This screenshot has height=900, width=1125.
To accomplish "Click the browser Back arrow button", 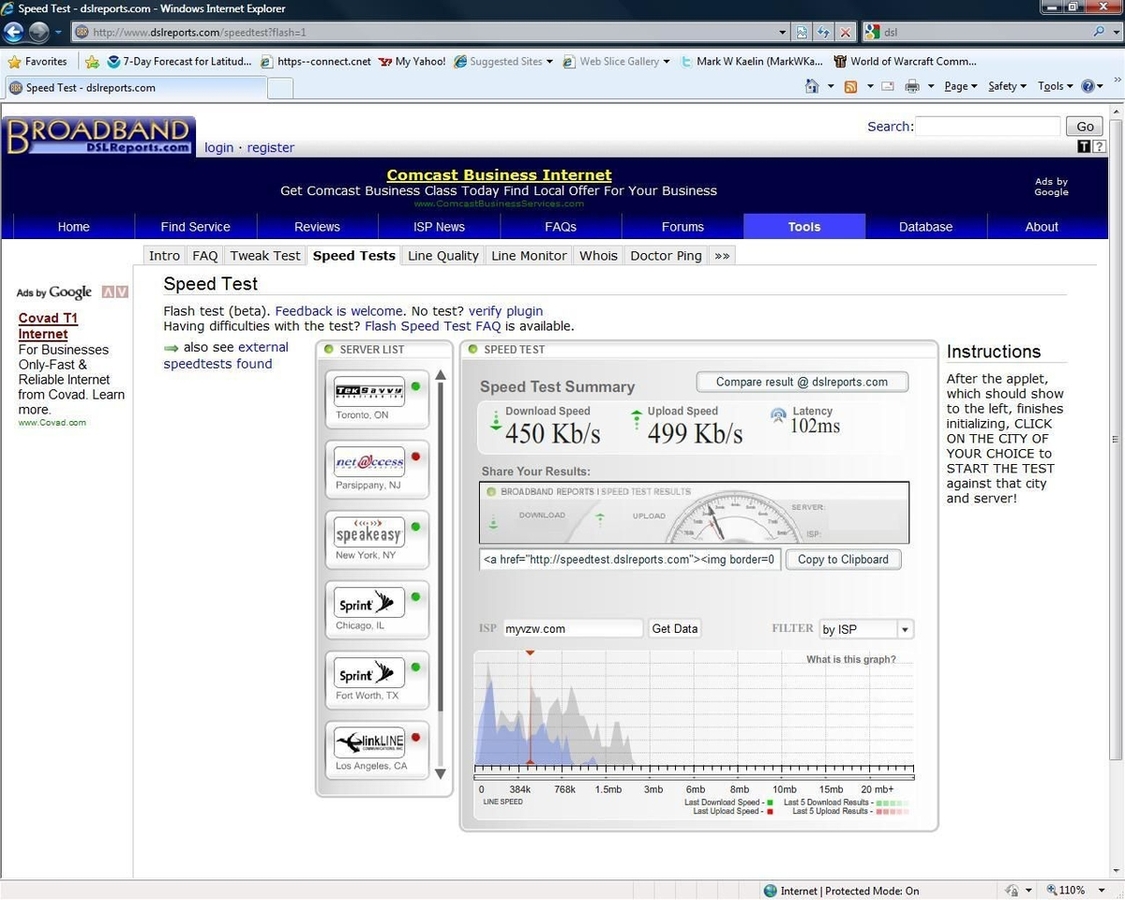I will point(14,32).
